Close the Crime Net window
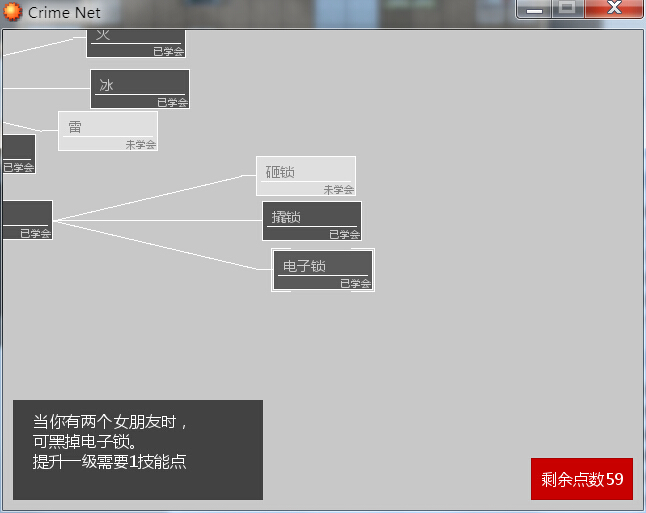Screen dimensions: 646x513 point(613,9)
